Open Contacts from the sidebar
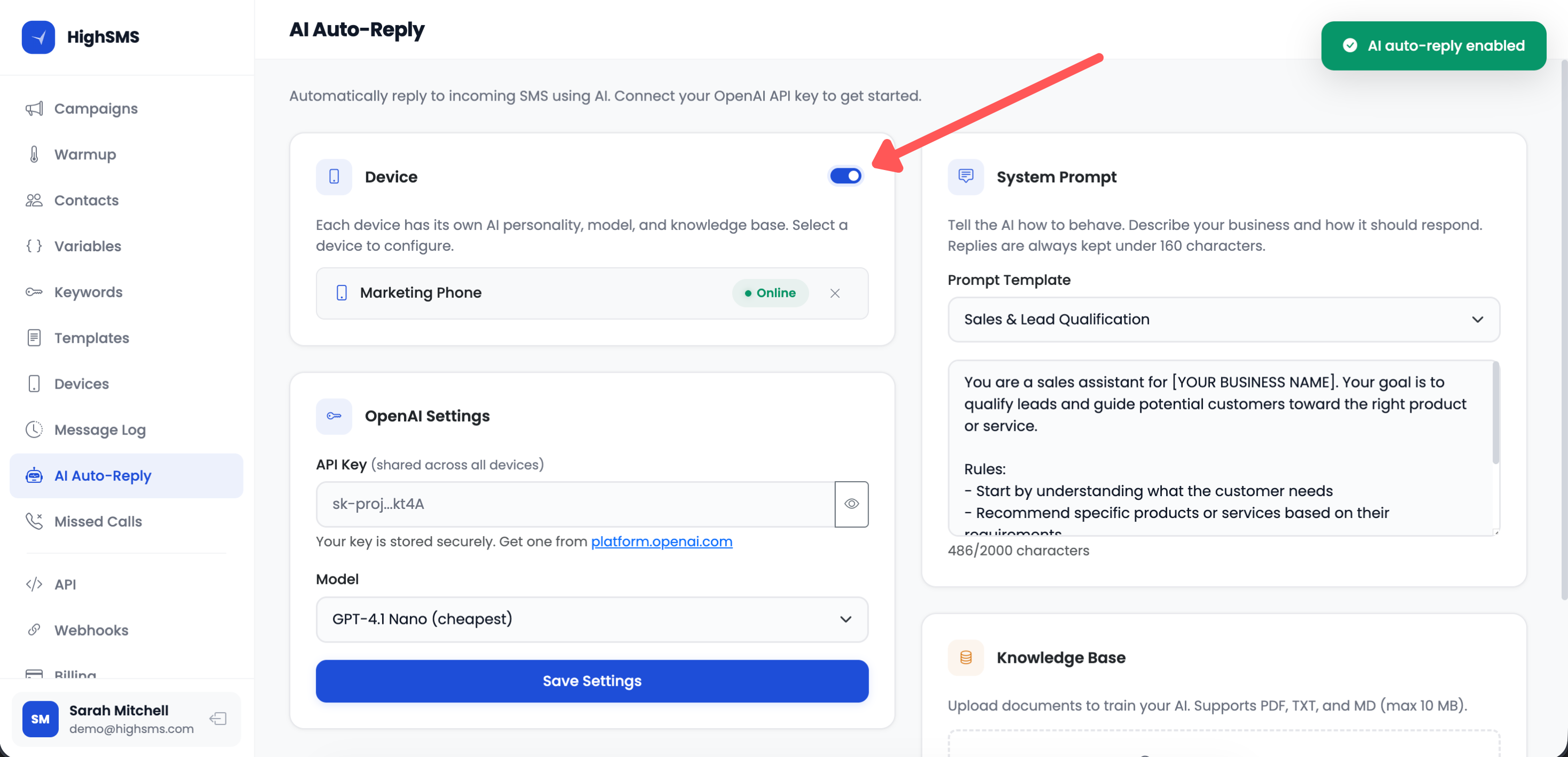This screenshot has height=757, width=1568. (x=86, y=200)
